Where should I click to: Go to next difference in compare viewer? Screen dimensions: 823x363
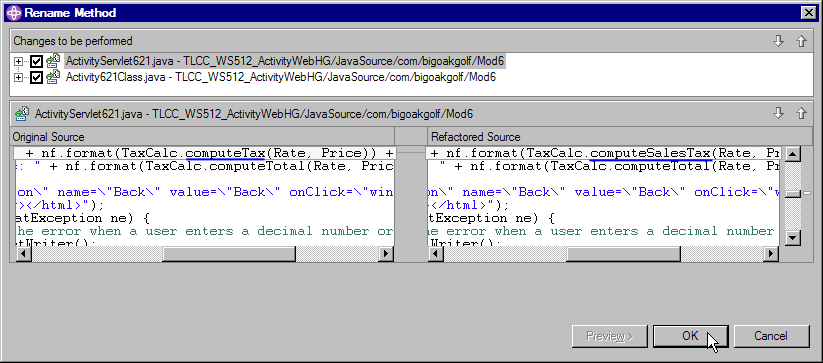tap(779, 113)
